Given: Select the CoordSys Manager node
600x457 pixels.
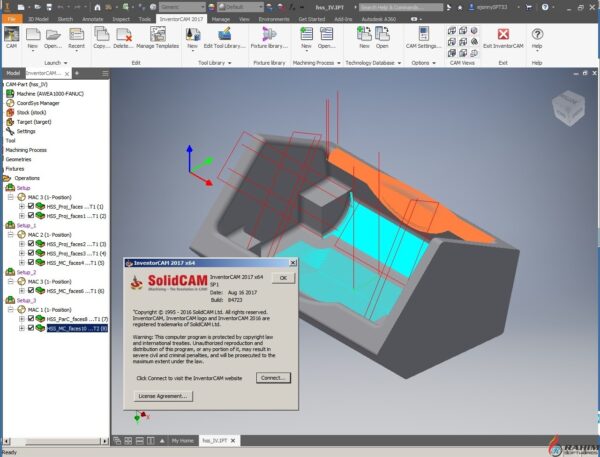Looking at the screenshot, I should (x=38, y=103).
